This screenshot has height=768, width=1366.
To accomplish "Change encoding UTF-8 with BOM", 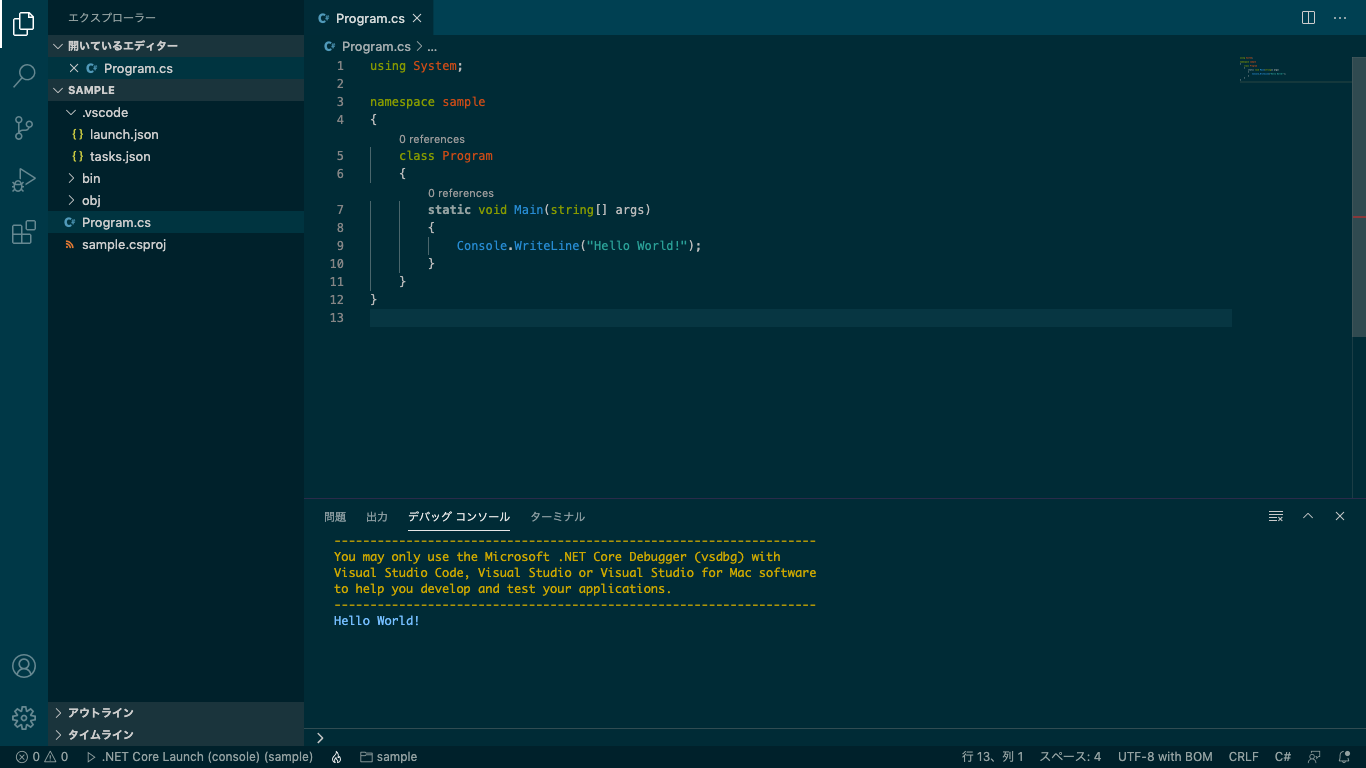I will (1165, 757).
